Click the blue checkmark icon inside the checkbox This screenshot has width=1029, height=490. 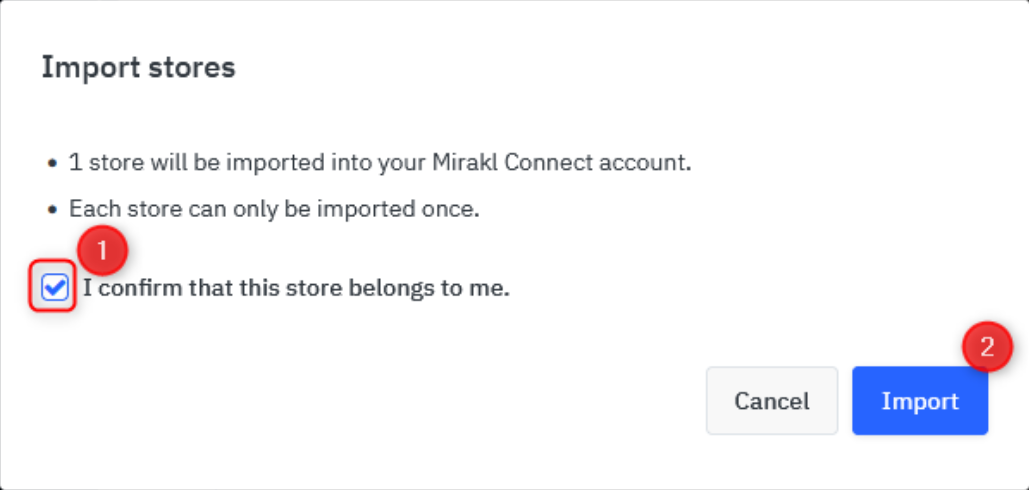point(54,287)
